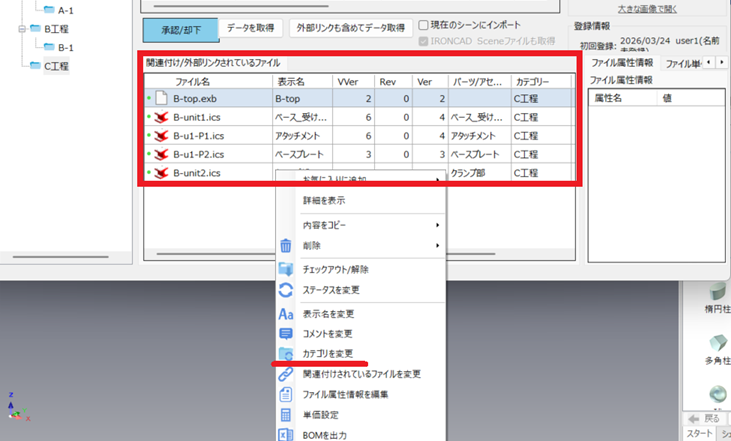
Task: Toggle IRONCAD Sceneファイルも取得 checkbox
Action: pyautogui.click(x=423, y=41)
